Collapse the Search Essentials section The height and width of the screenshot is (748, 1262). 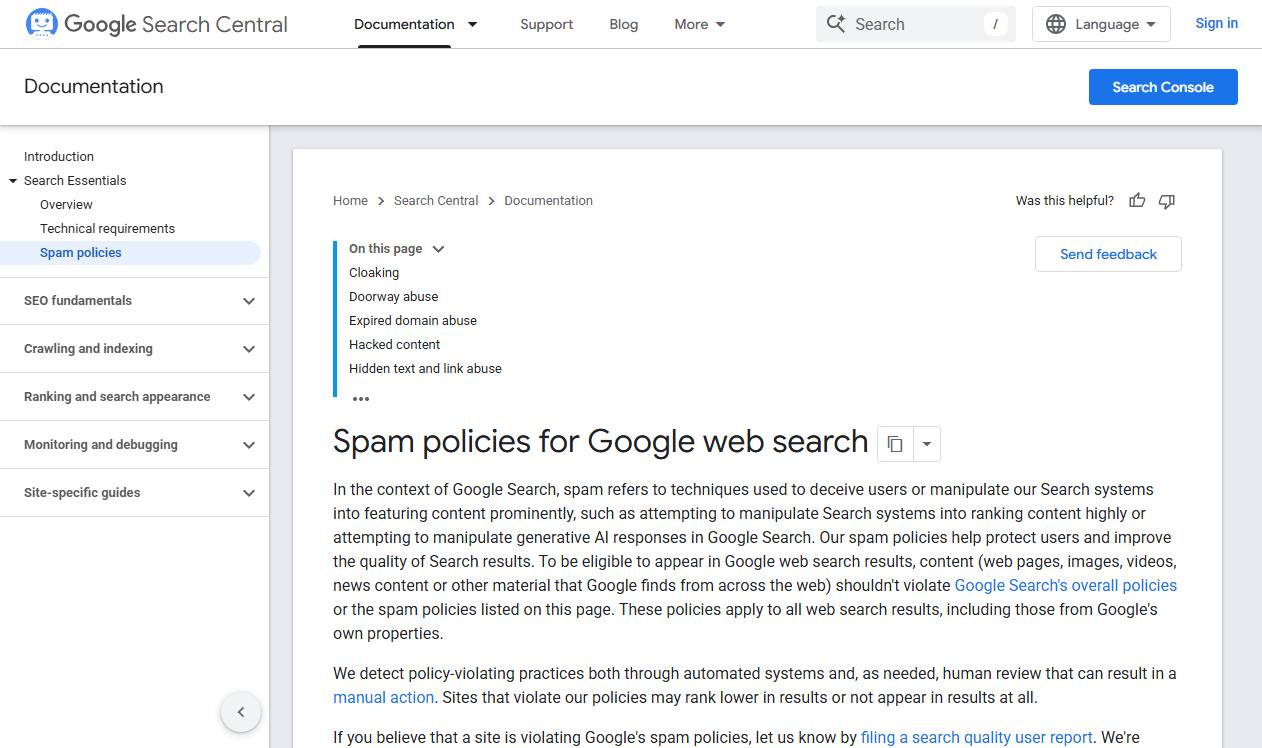[13, 181]
